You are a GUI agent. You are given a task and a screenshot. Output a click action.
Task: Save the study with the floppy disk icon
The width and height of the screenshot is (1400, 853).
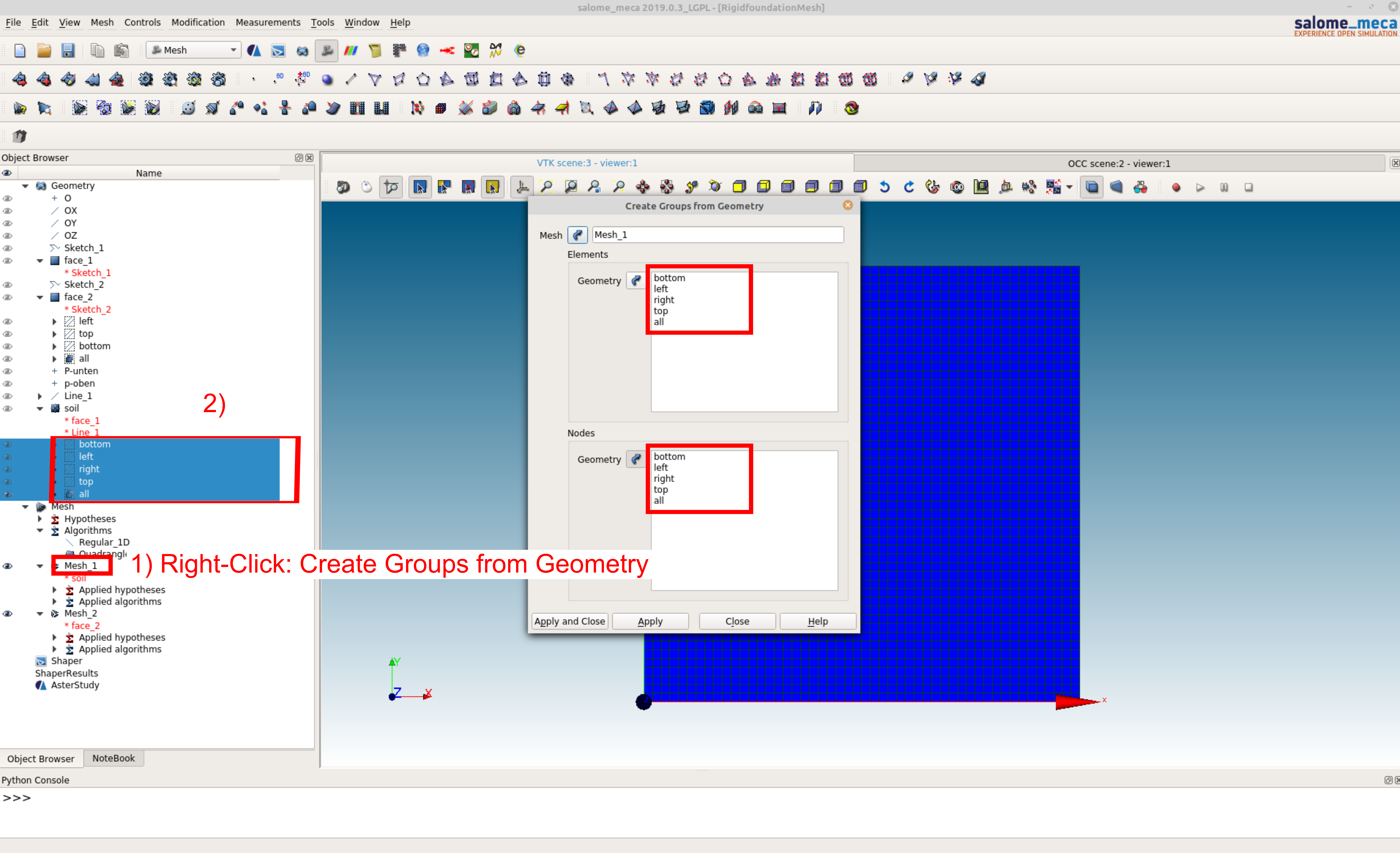click(x=68, y=51)
